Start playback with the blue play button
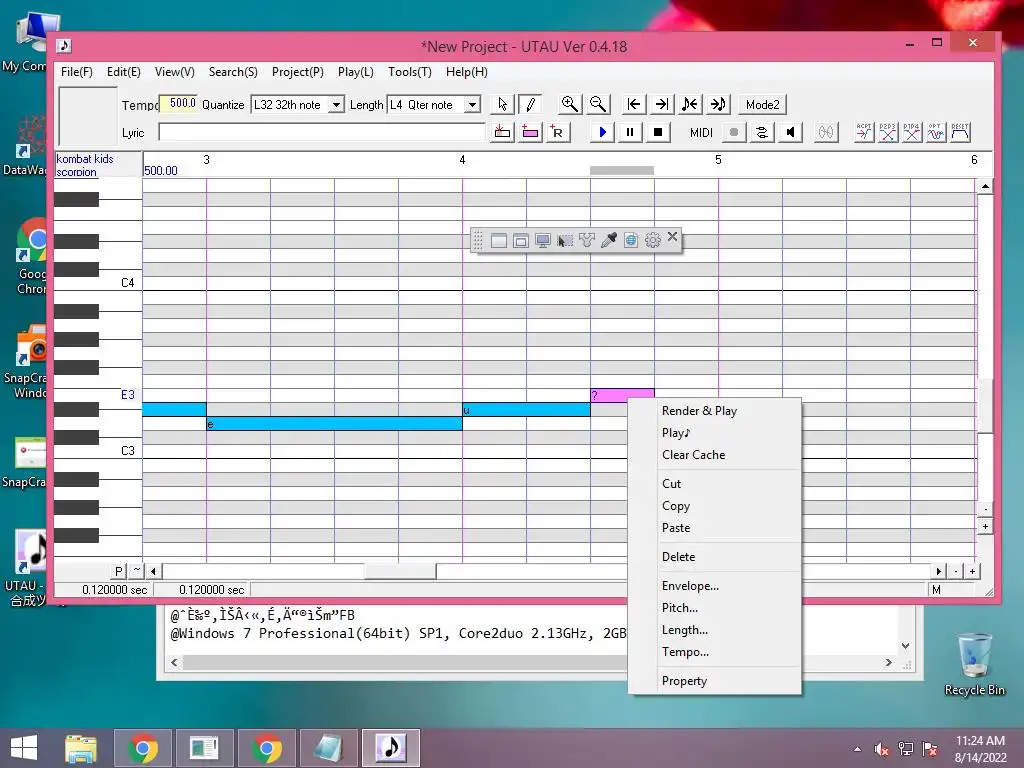 [602, 133]
